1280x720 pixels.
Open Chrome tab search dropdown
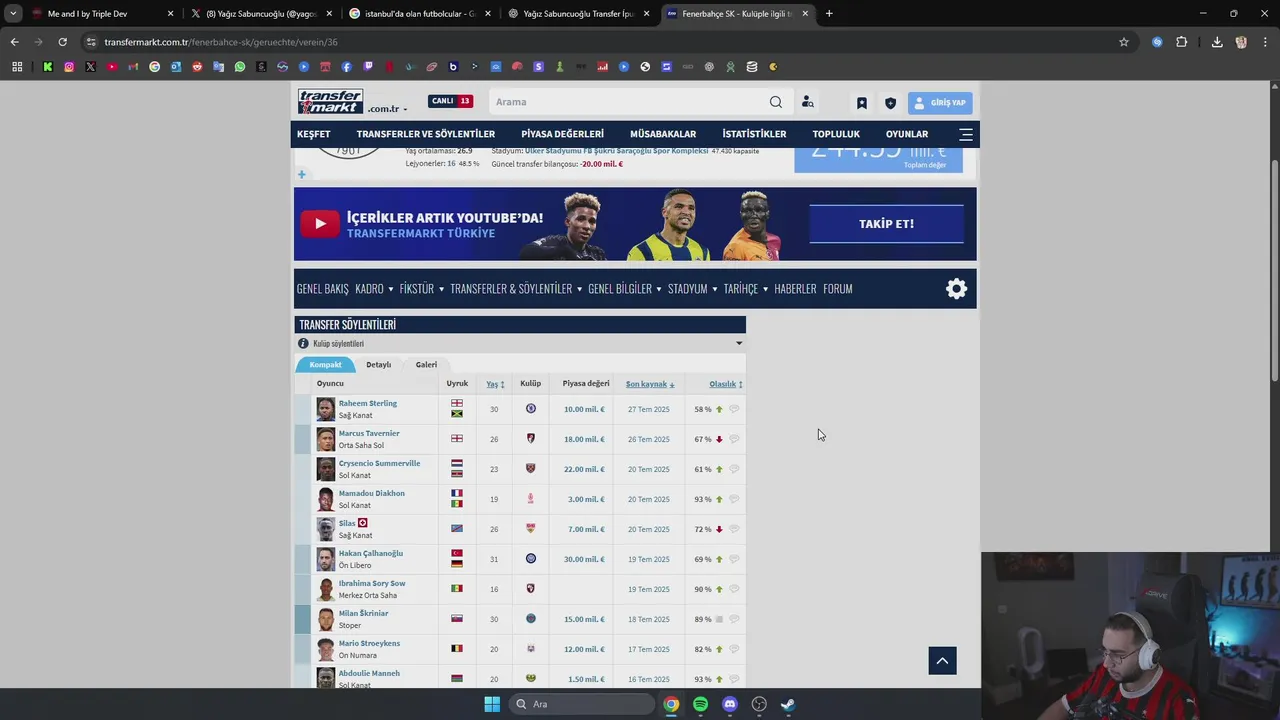tap(13, 14)
